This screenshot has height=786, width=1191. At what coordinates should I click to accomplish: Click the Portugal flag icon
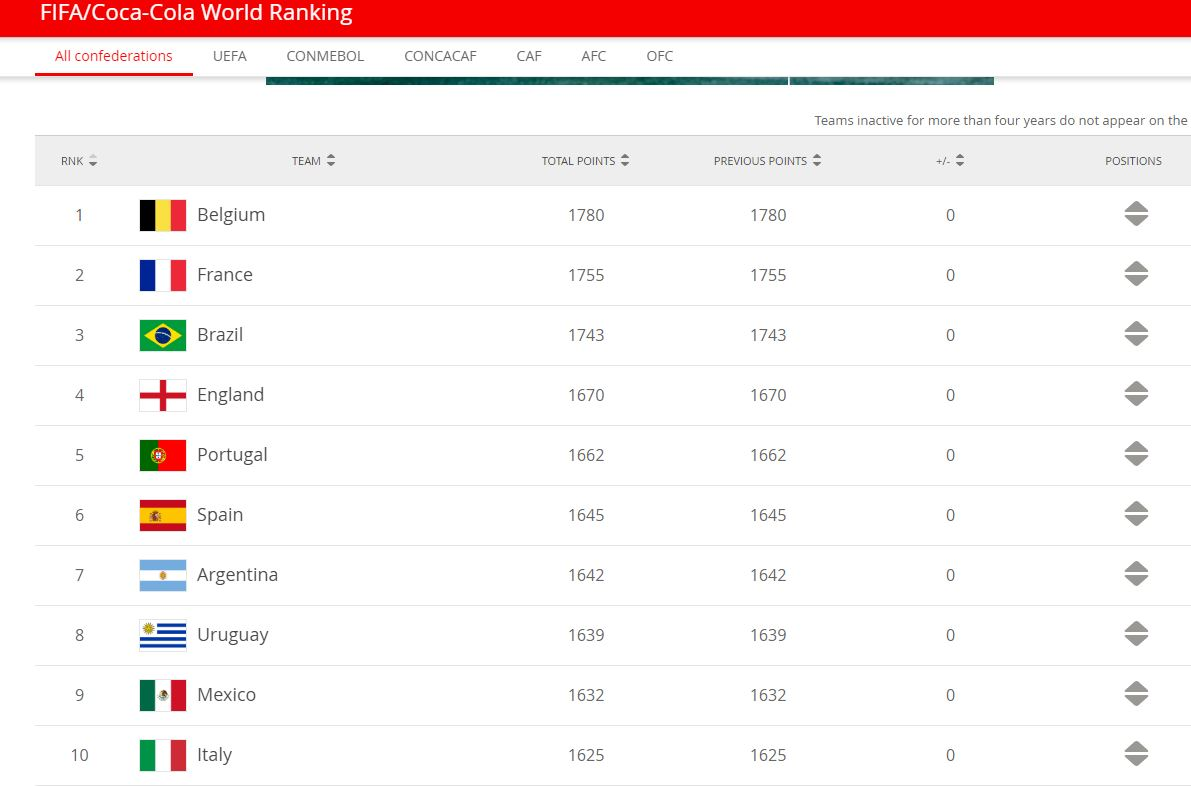162,455
